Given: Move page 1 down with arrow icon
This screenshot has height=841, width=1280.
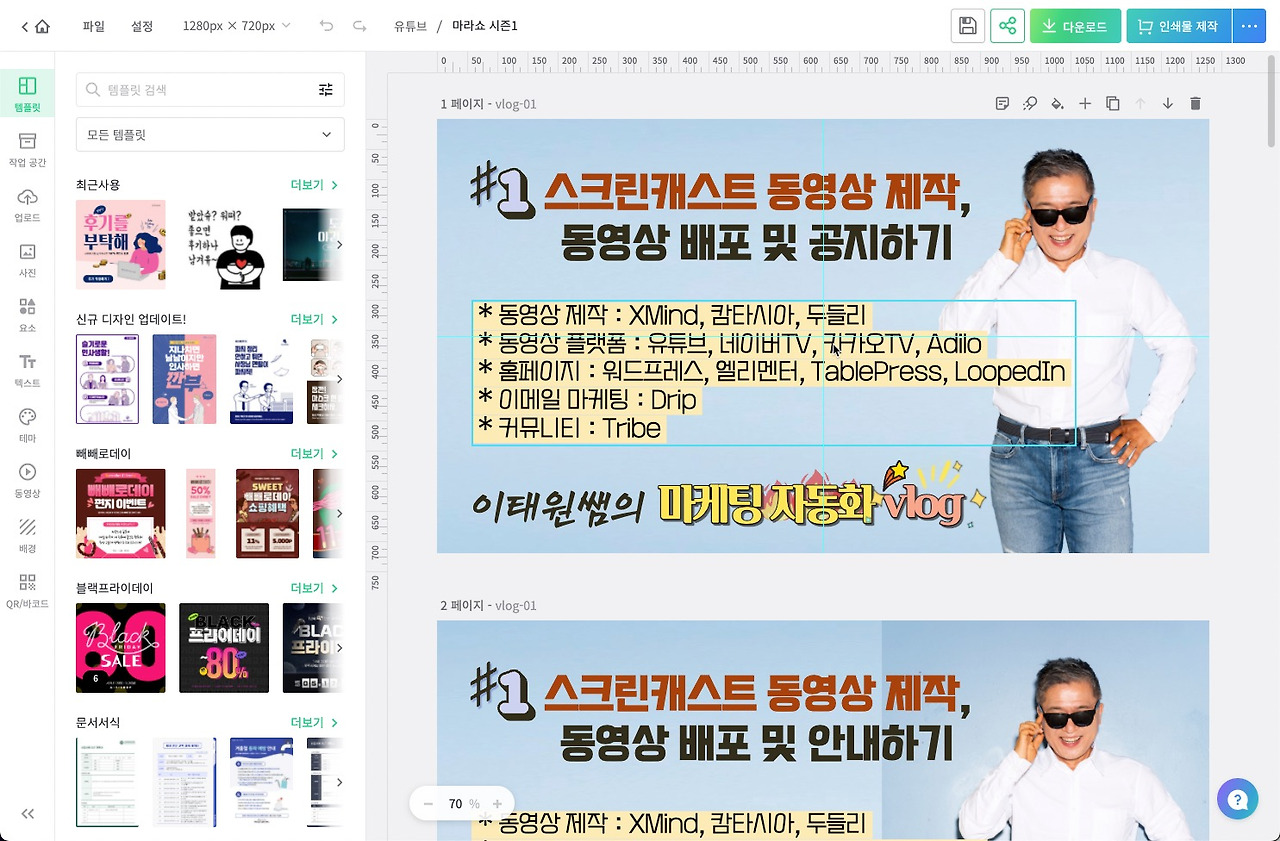Looking at the screenshot, I should pyautogui.click(x=1167, y=103).
